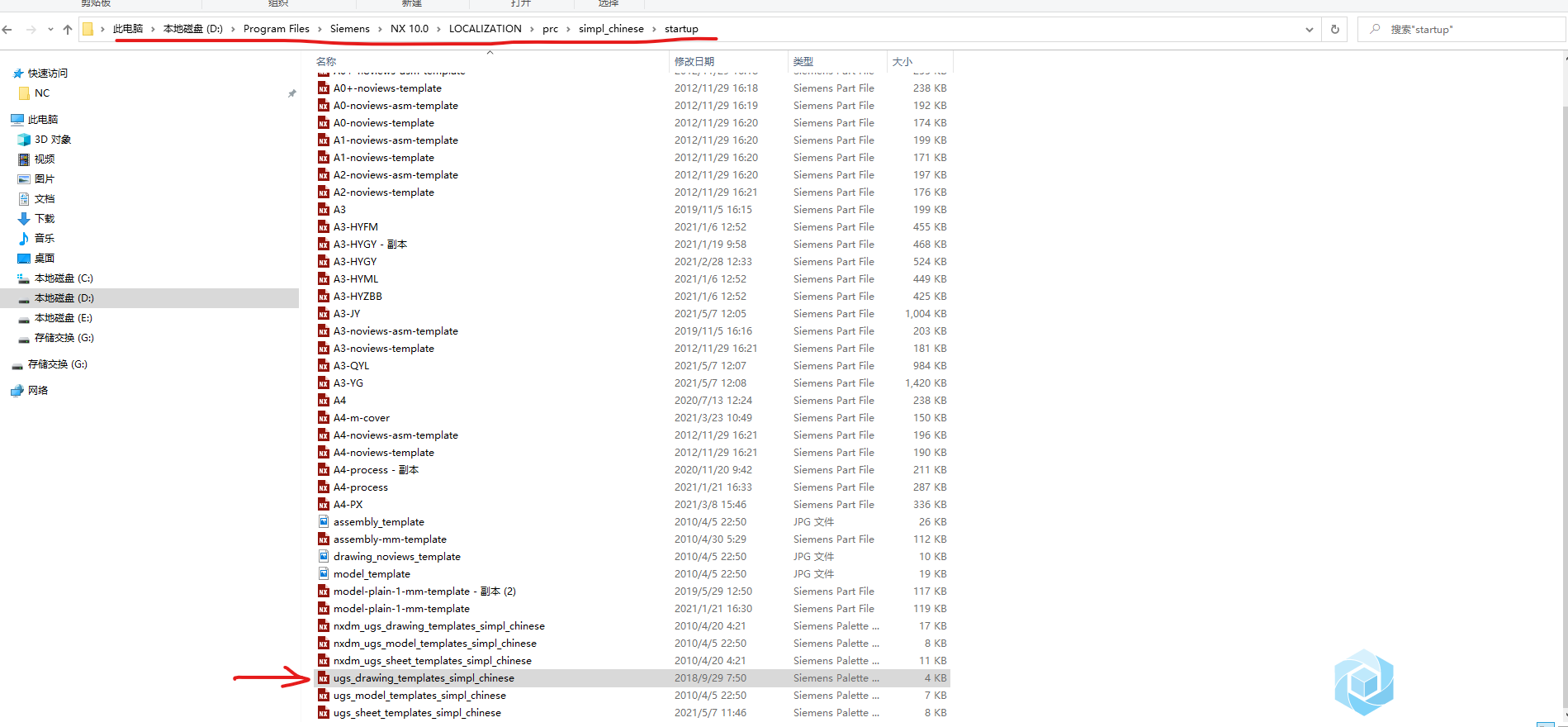Open the 视频 folder icon
Image resolution: width=1568 pixels, height=727 pixels.
(24, 159)
